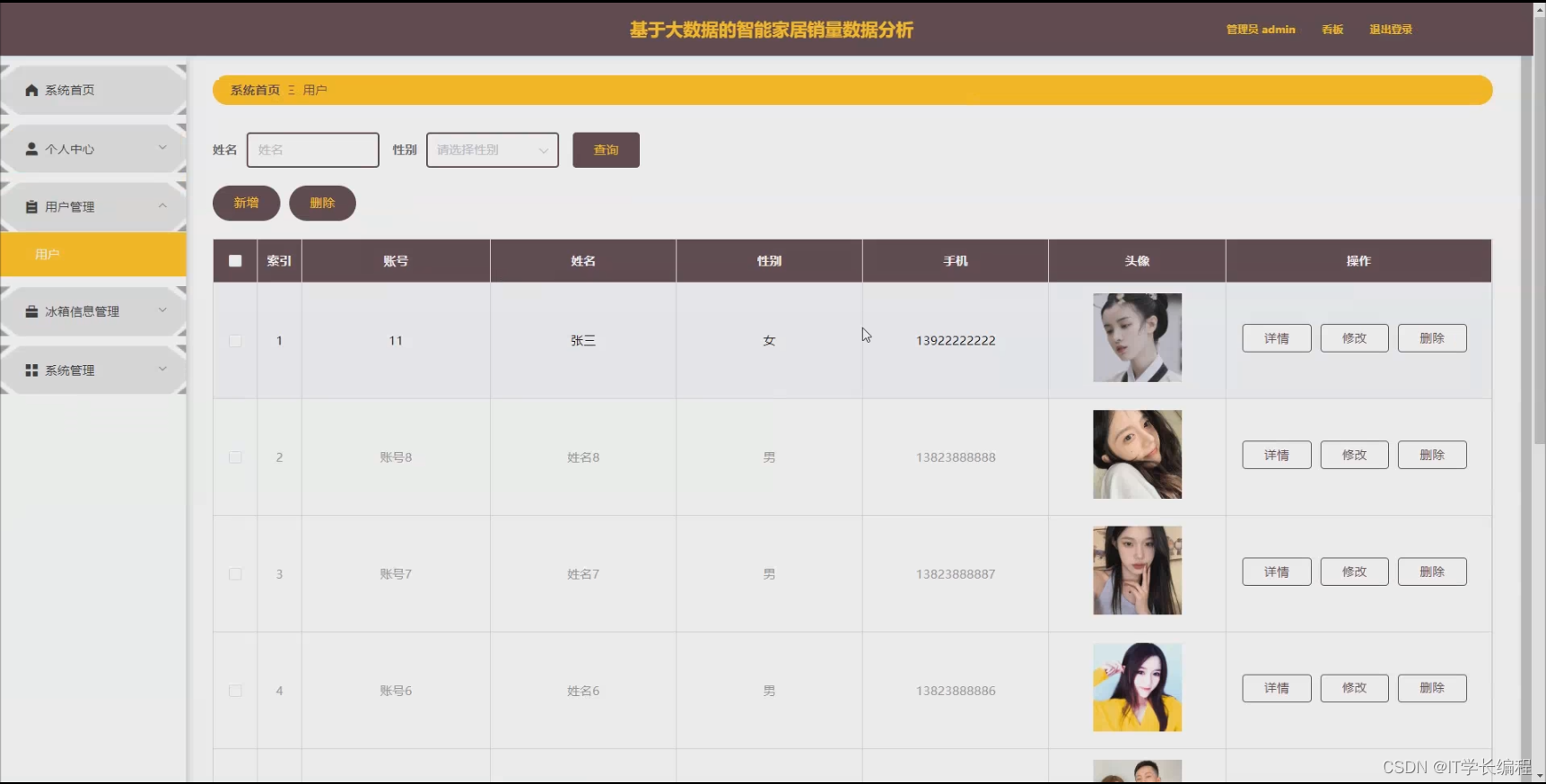This screenshot has width=1546, height=784.
Task: Toggle the select-all checkbox in table header
Action: [x=235, y=261]
